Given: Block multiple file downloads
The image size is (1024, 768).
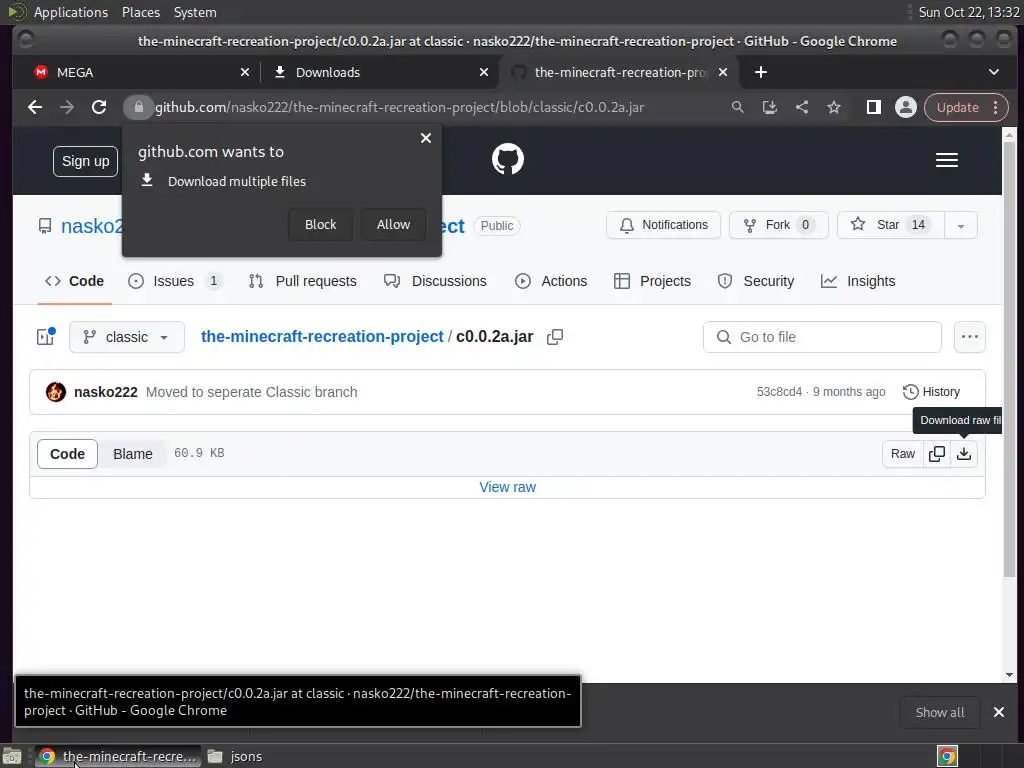Looking at the screenshot, I should tap(321, 225).
